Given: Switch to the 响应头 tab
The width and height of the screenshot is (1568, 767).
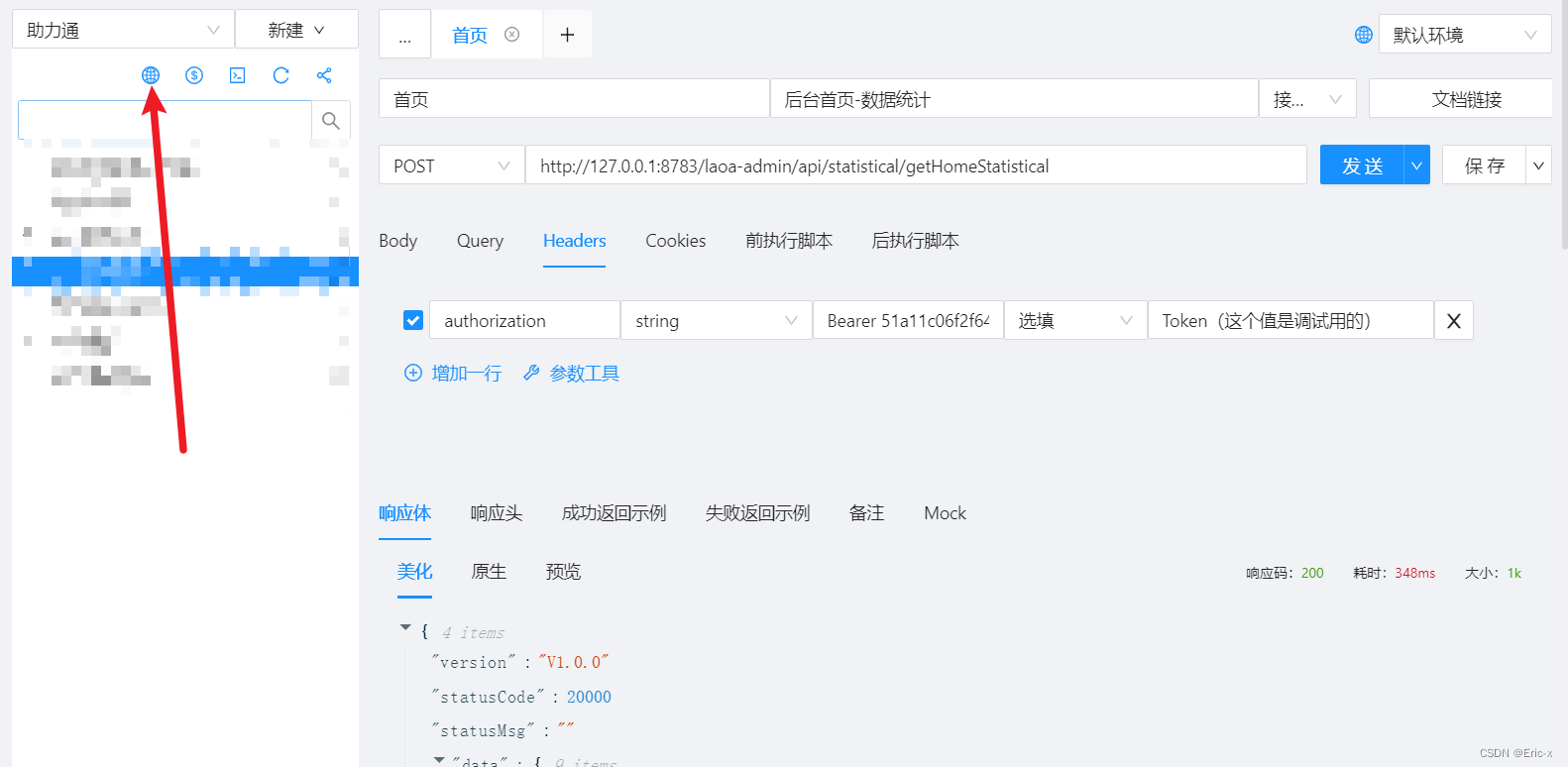Looking at the screenshot, I should click(x=496, y=513).
